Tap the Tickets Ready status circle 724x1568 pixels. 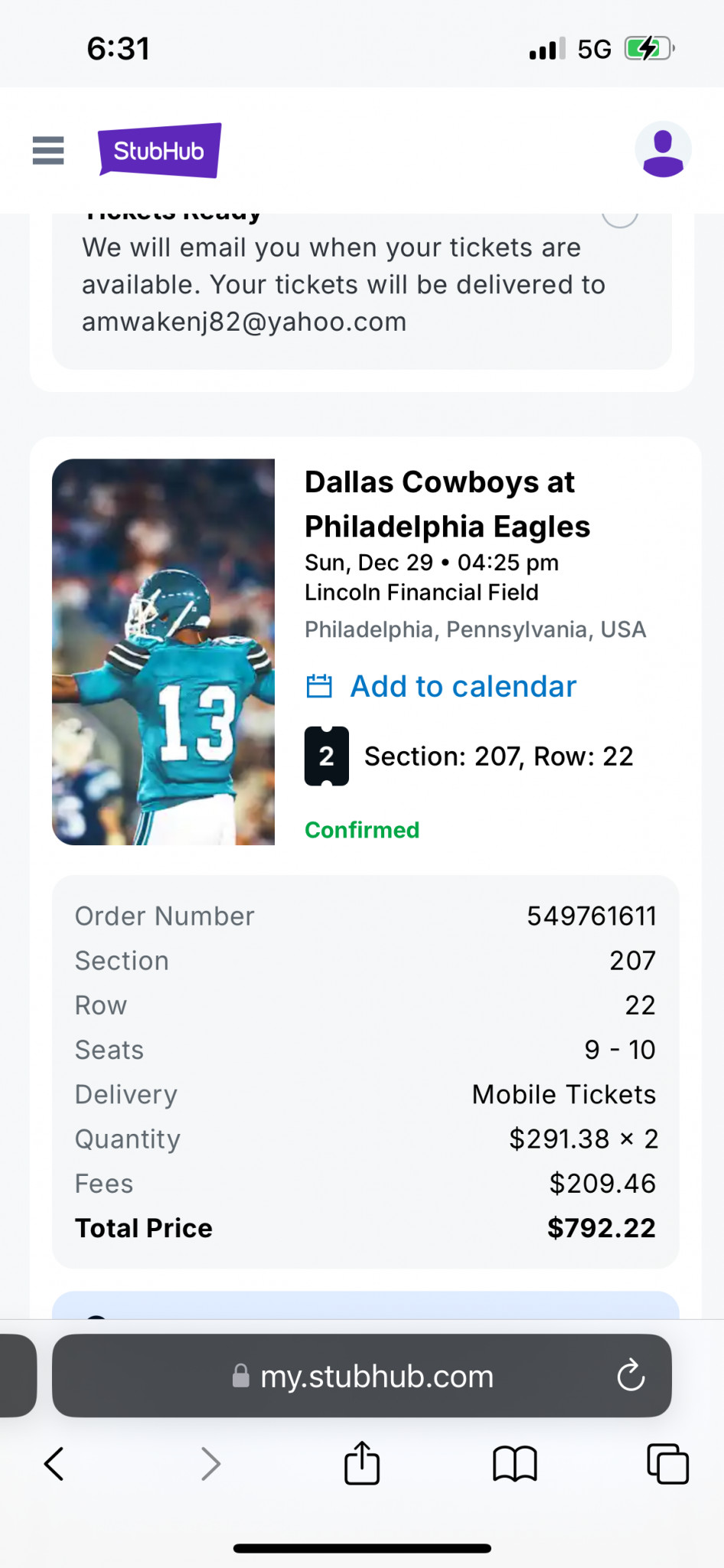coord(620,217)
